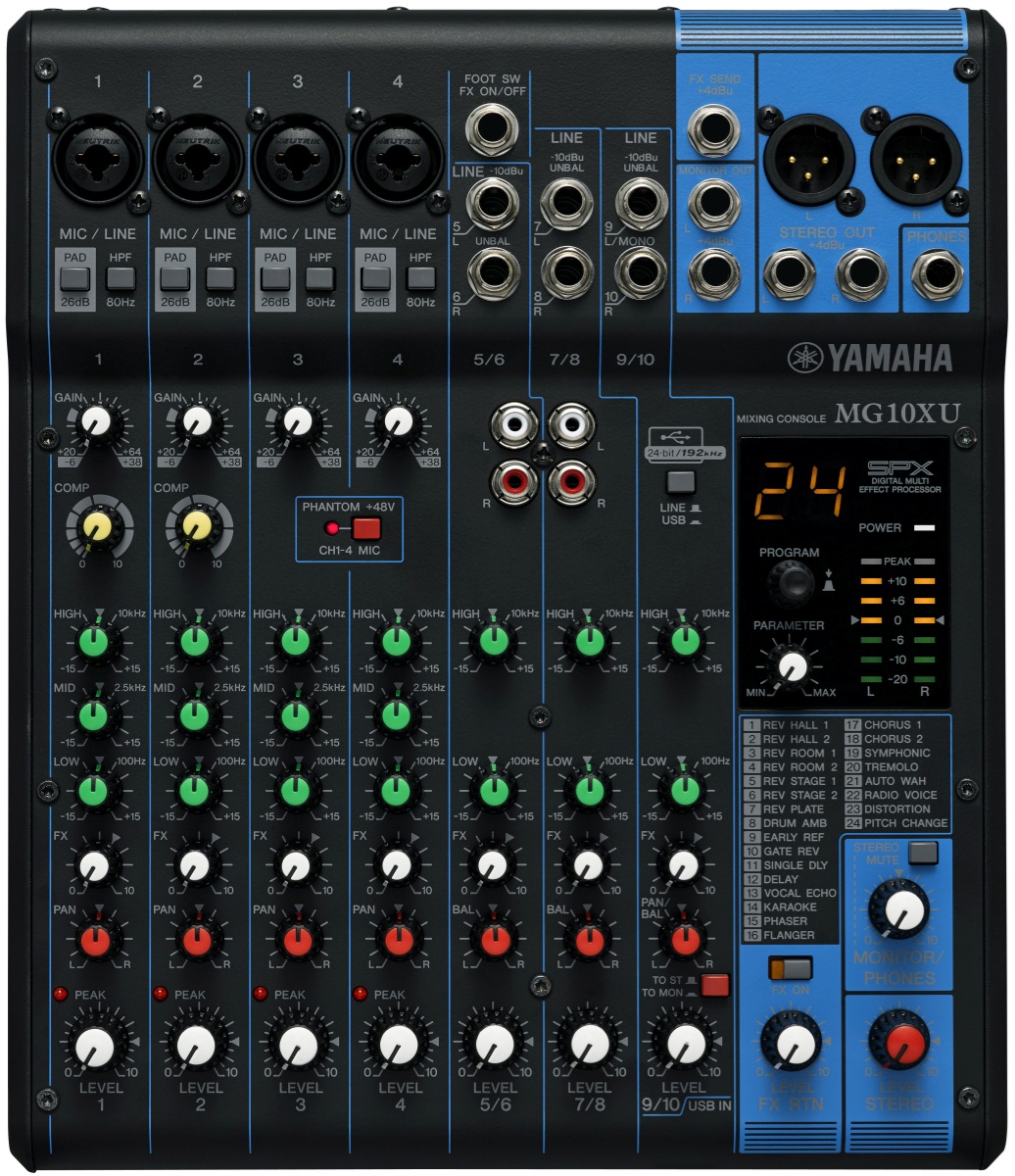The width and height of the screenshot is (1015, 1176).
Task: Click the channel 1 MID EQ knob
Action: point(95,715)
